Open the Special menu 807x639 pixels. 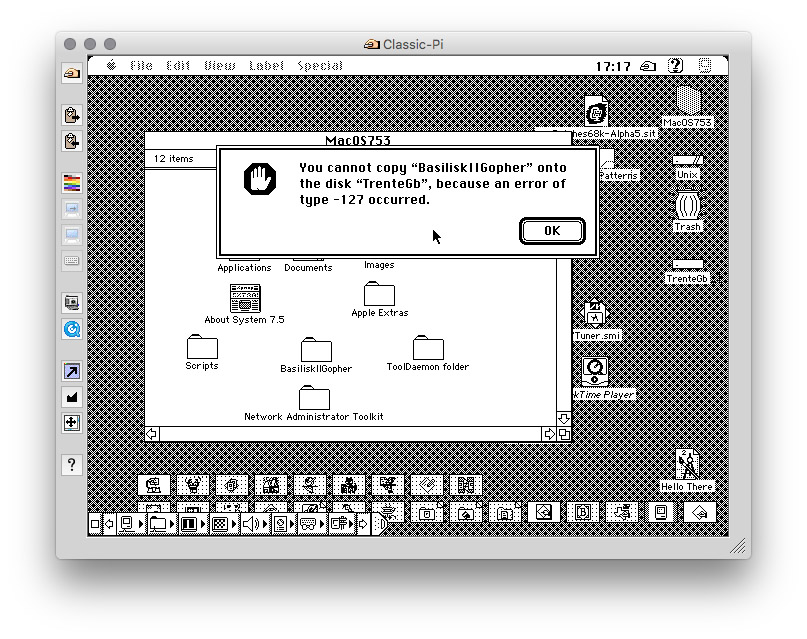(320, 65)
